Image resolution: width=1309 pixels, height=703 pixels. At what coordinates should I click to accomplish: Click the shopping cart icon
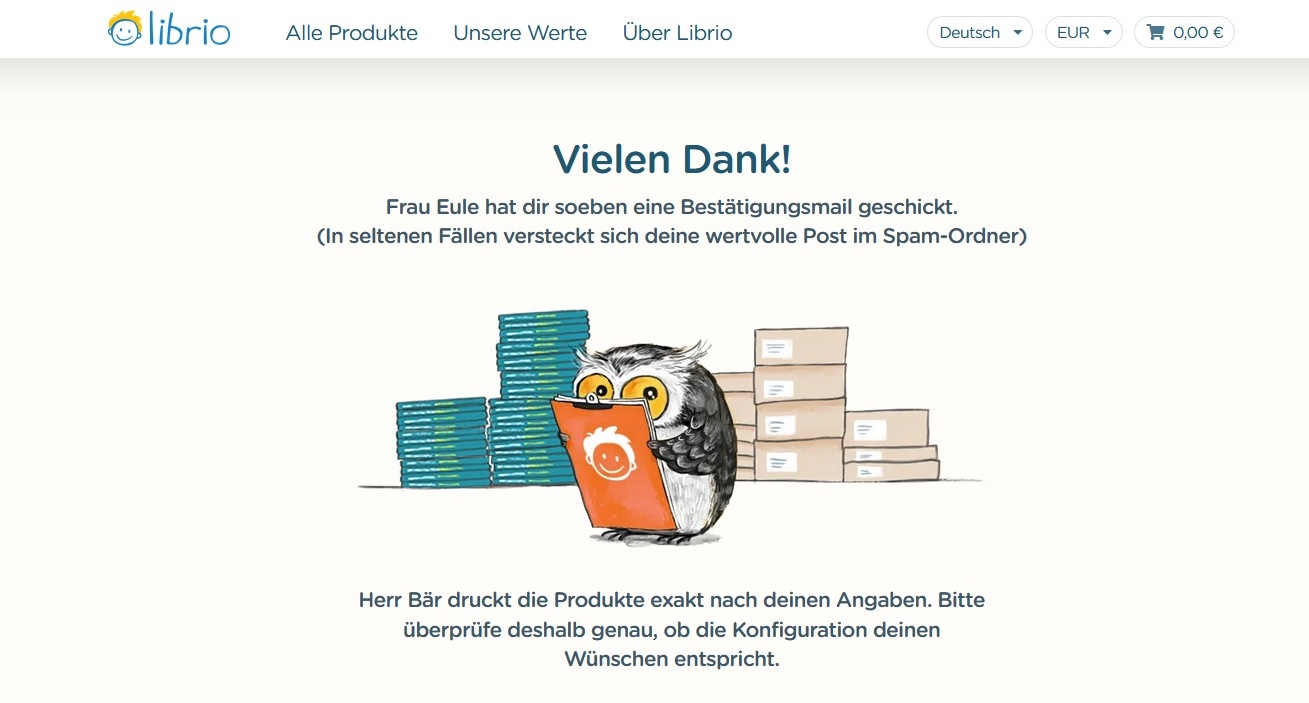point(1155,32)
